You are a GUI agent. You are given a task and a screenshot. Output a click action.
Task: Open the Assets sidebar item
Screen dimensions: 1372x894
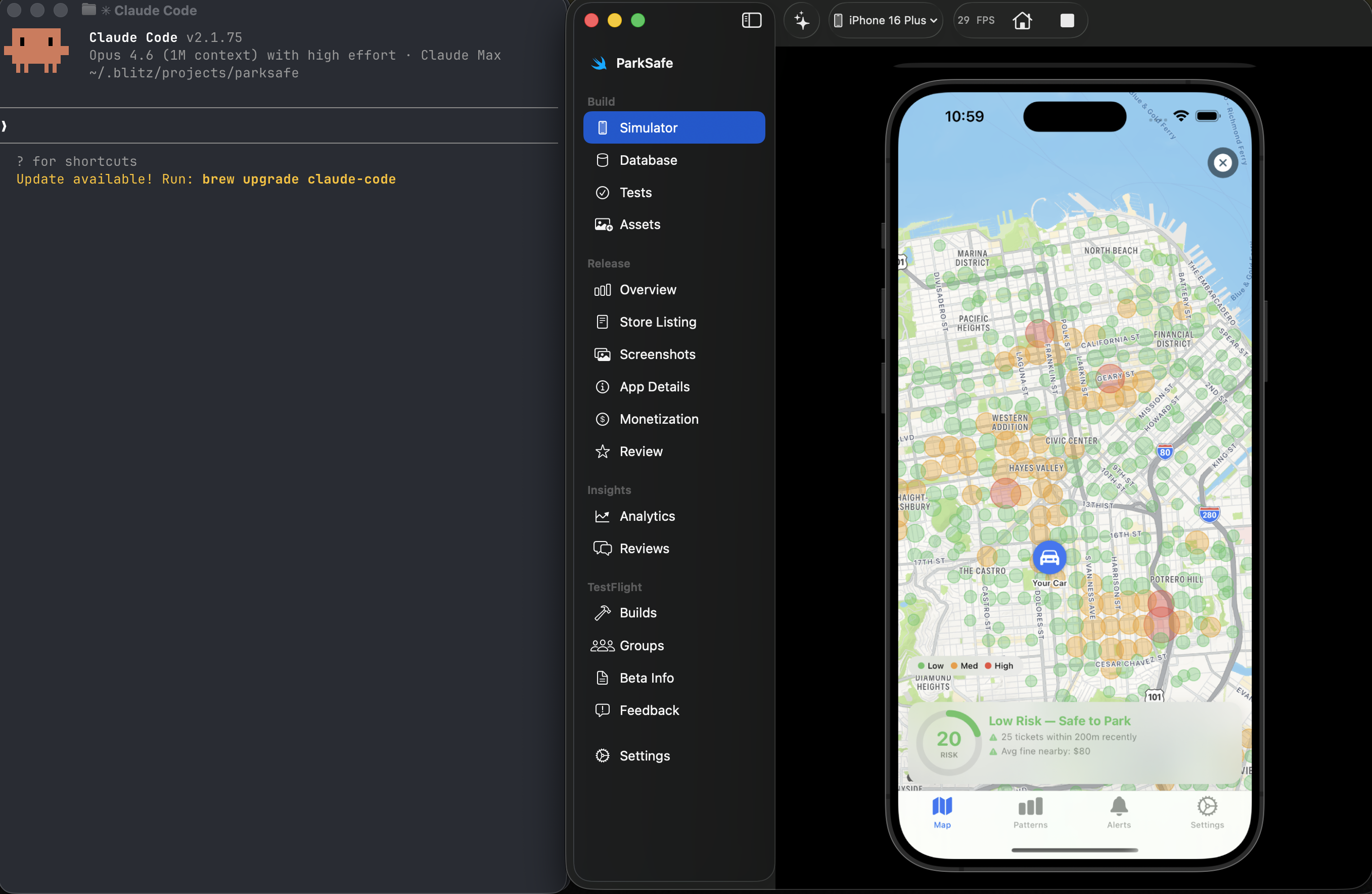point(674,225)
